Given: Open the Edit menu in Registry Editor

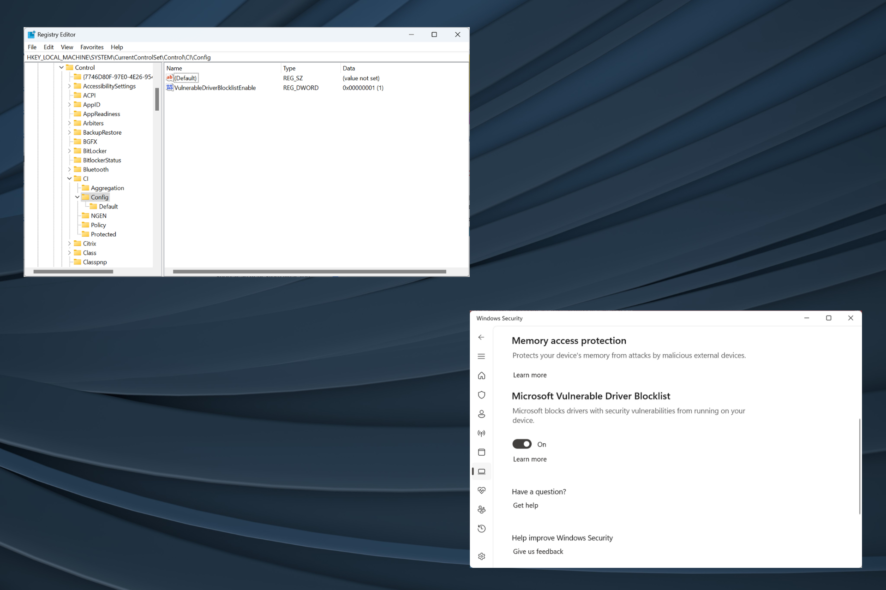Looking at the screenshot, I should [49, 47].
